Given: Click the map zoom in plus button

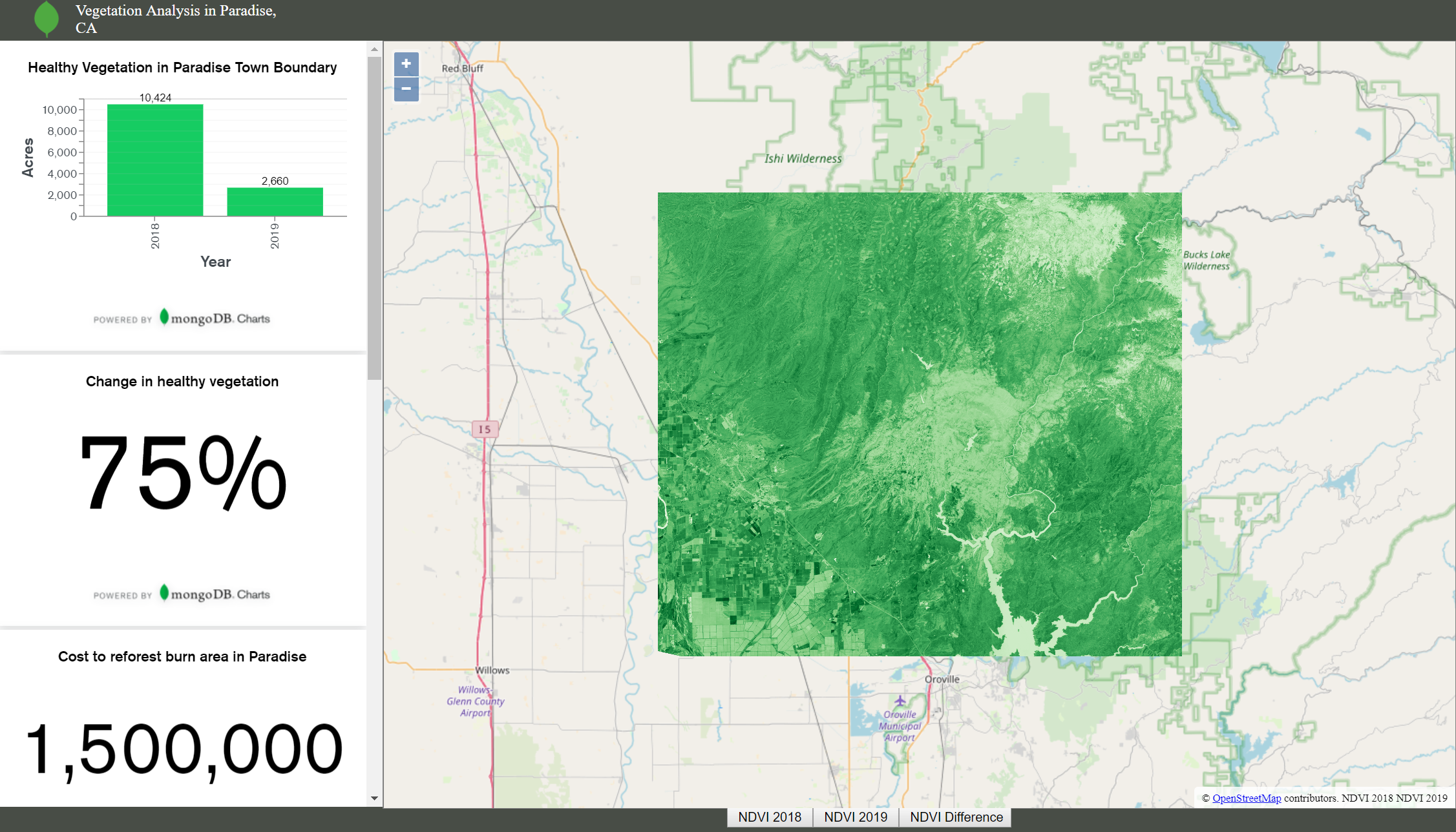Looking at the screenshot, I should [406, 64].
